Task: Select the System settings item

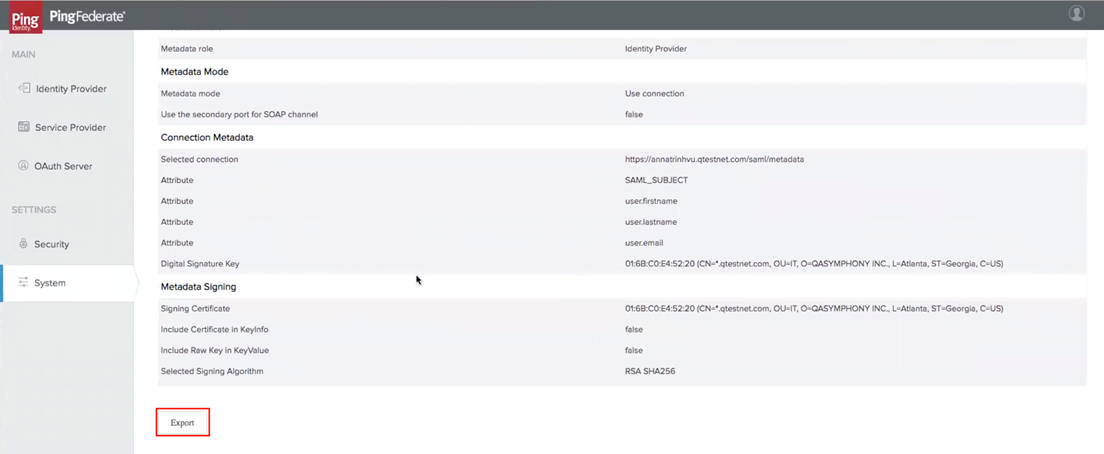Action: pos(67,283)
